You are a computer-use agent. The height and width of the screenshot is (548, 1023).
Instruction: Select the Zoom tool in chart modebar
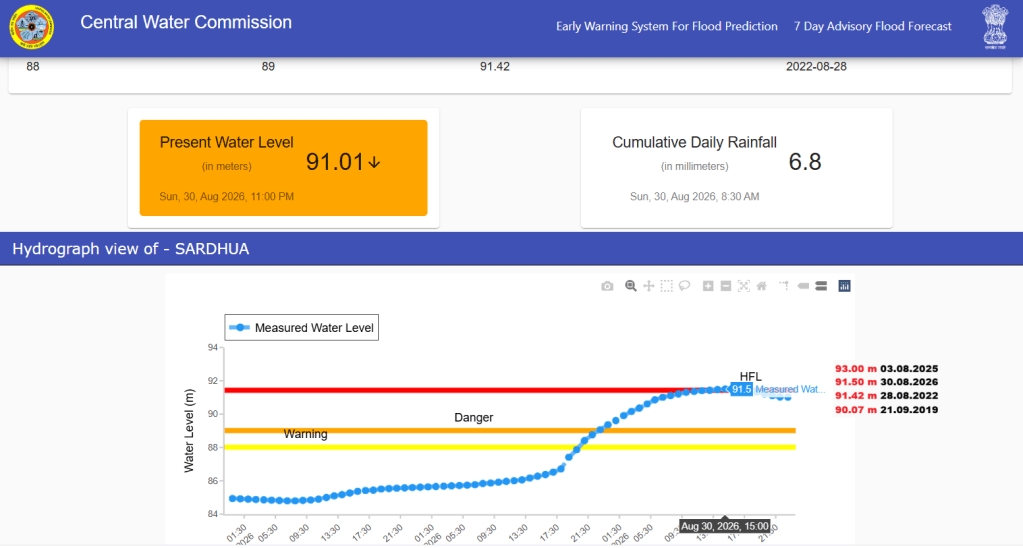pyautogui.click(x=630, y=286)
